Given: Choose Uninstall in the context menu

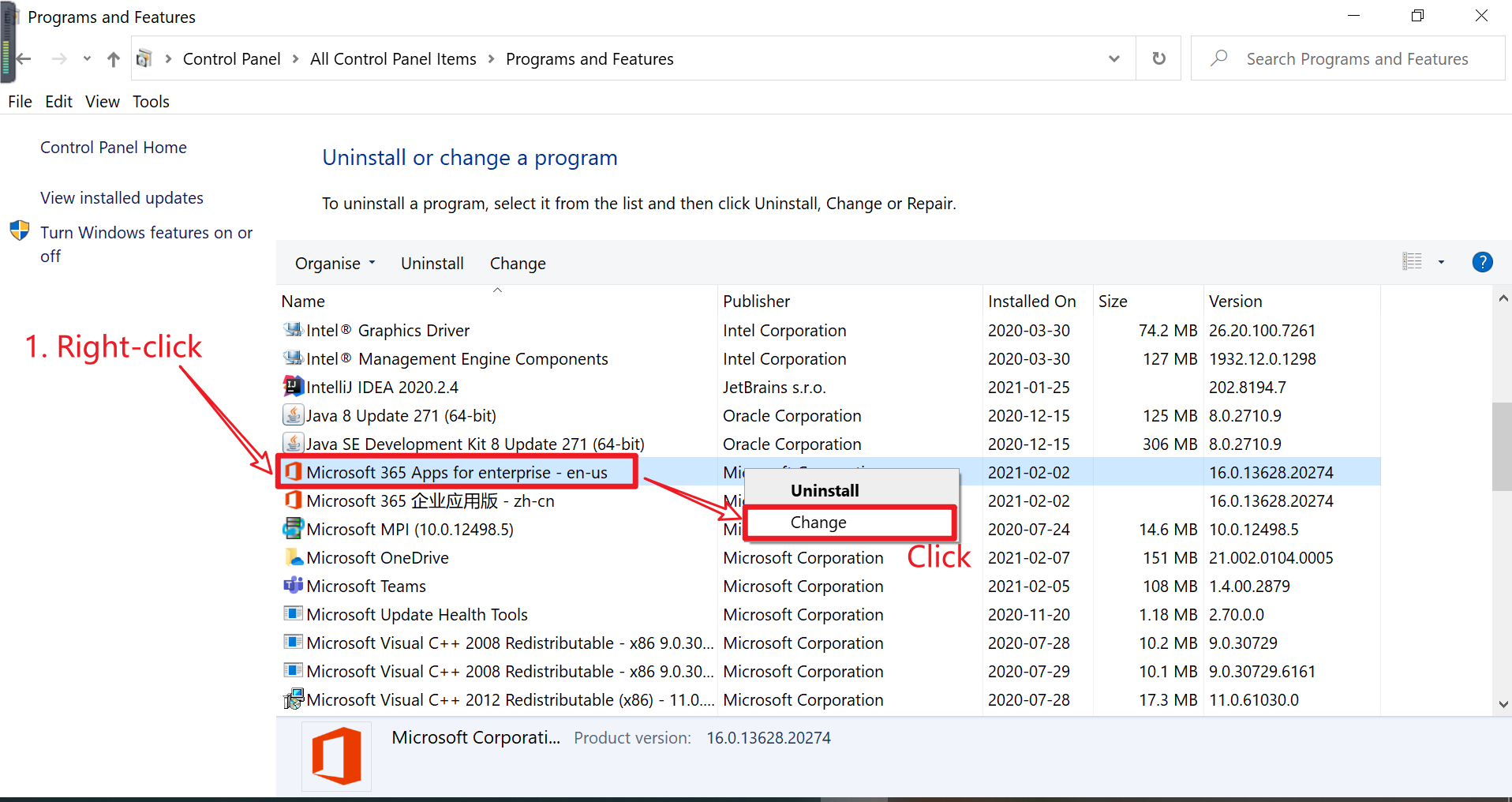Looking at the screenshot, I should [825, 491].
